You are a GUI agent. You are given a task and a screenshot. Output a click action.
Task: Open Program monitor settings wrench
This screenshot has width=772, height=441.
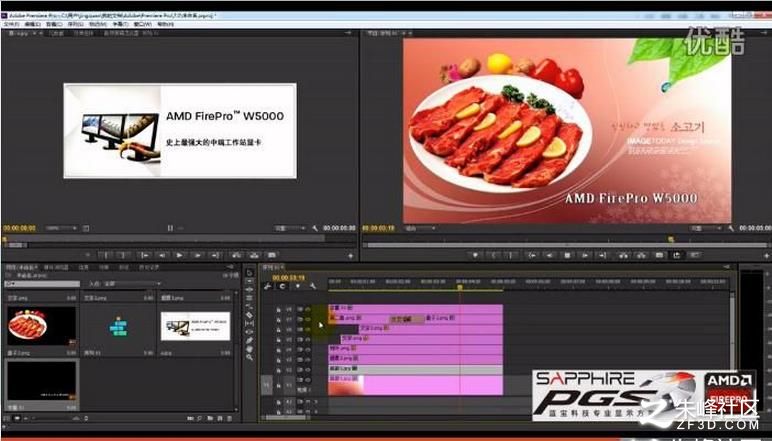[731, 228]
